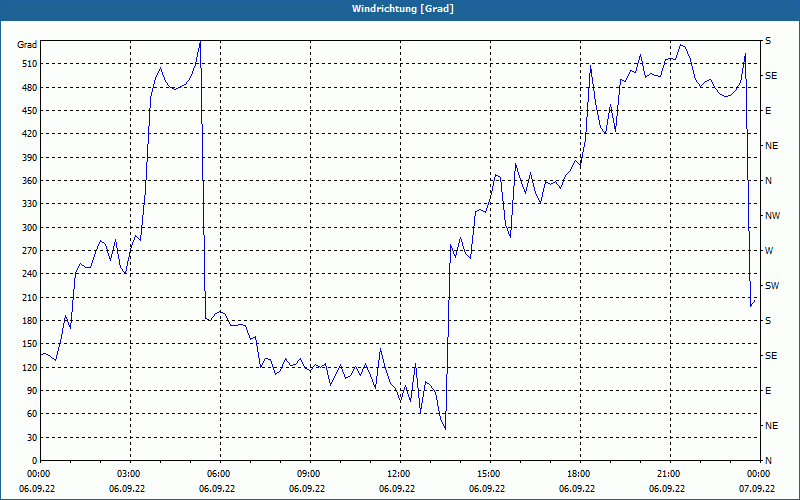Viewport: 800px width, 500px height.
Task: Select the 0 y-axis value
Action: pos(35,461)
